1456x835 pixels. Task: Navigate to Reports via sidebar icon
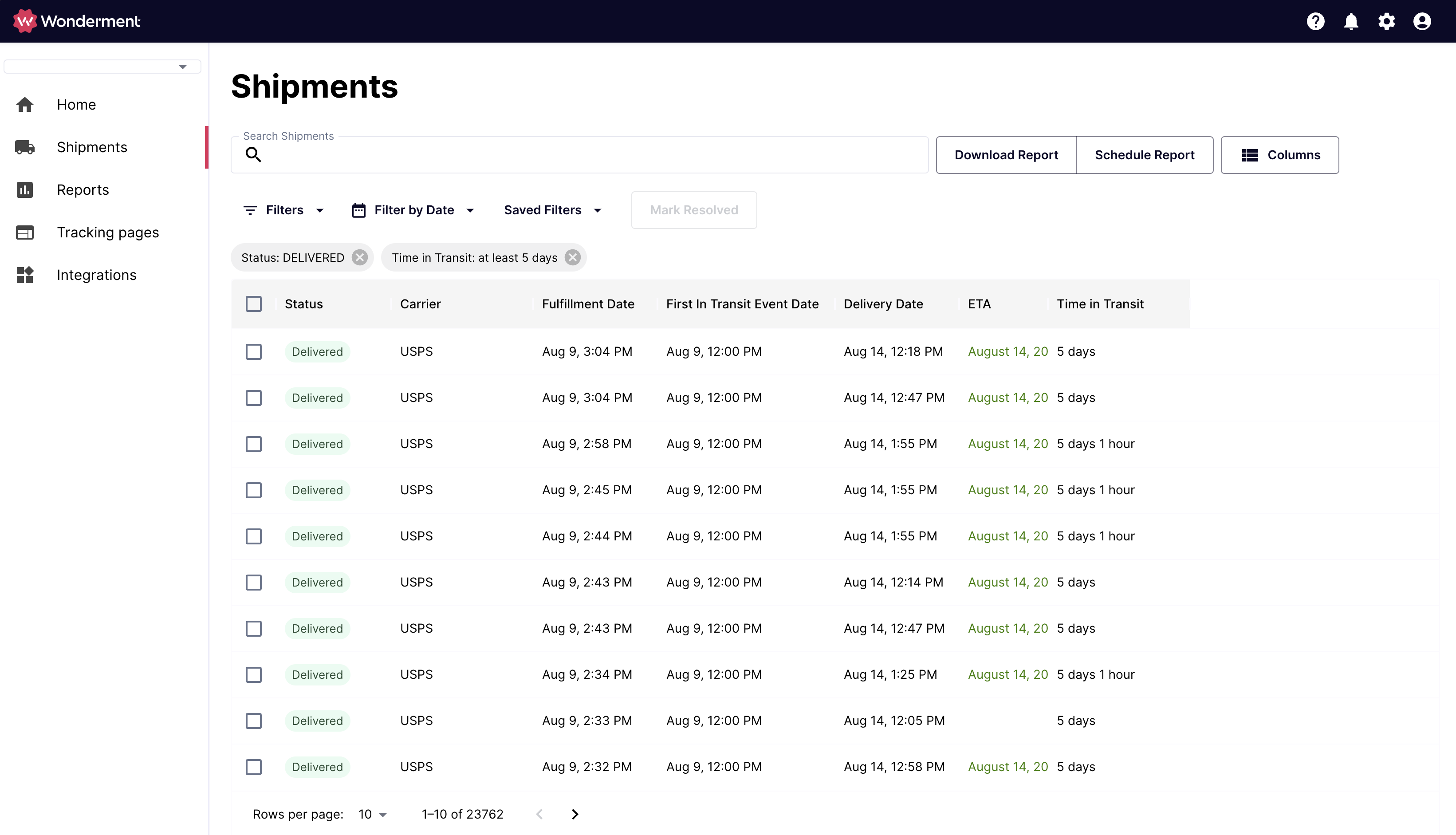[x=25, y=189]
